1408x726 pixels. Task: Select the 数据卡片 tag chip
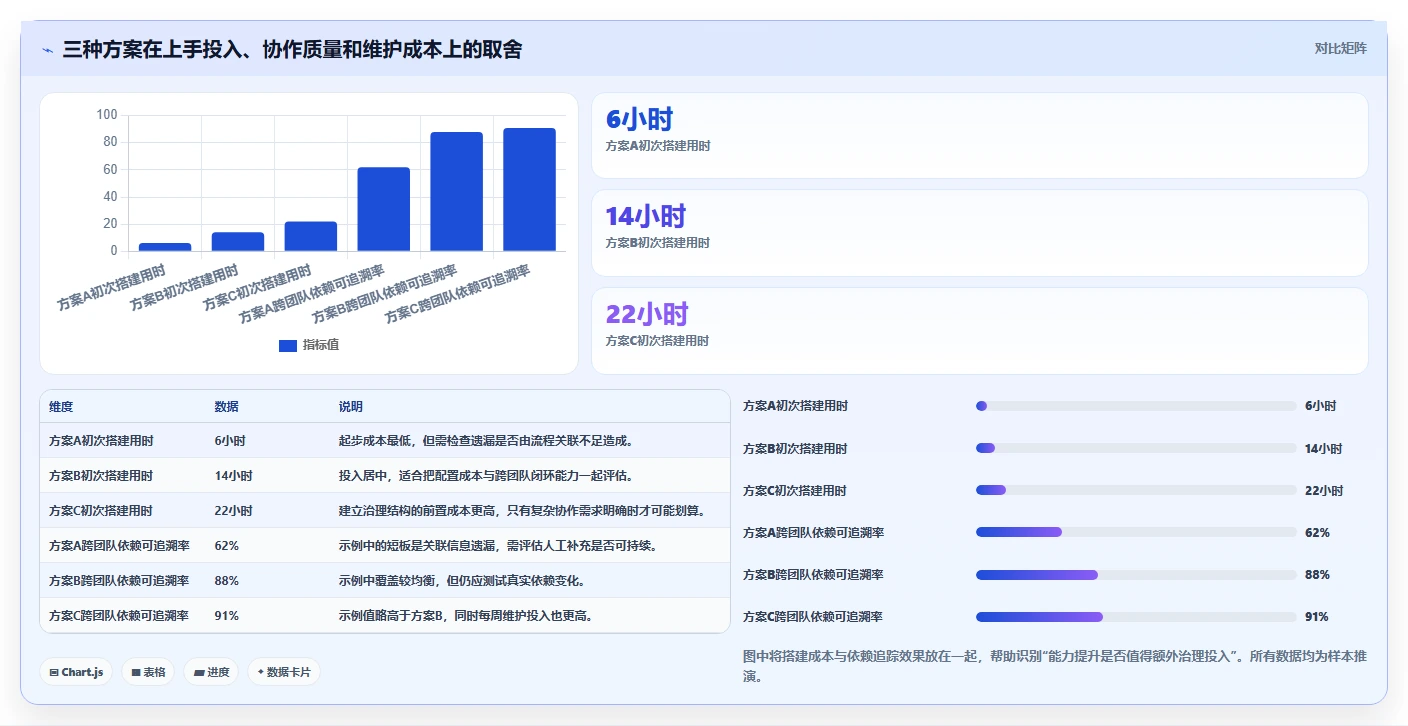tap(284, 672)
